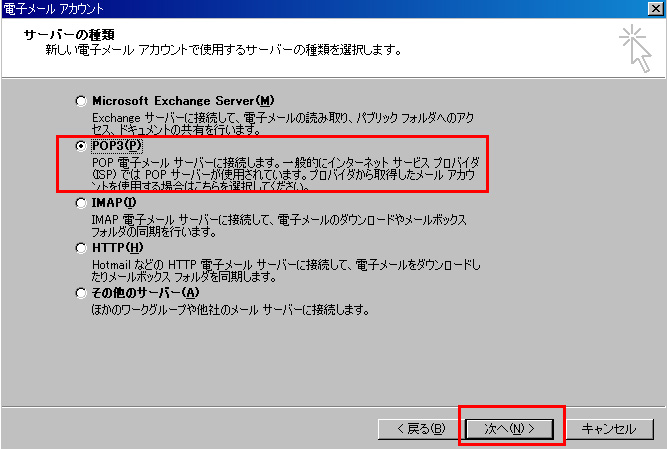Close the 電子メール アカウント dialog with X
This screenshot has width=667, height=449.
[656, 9]
